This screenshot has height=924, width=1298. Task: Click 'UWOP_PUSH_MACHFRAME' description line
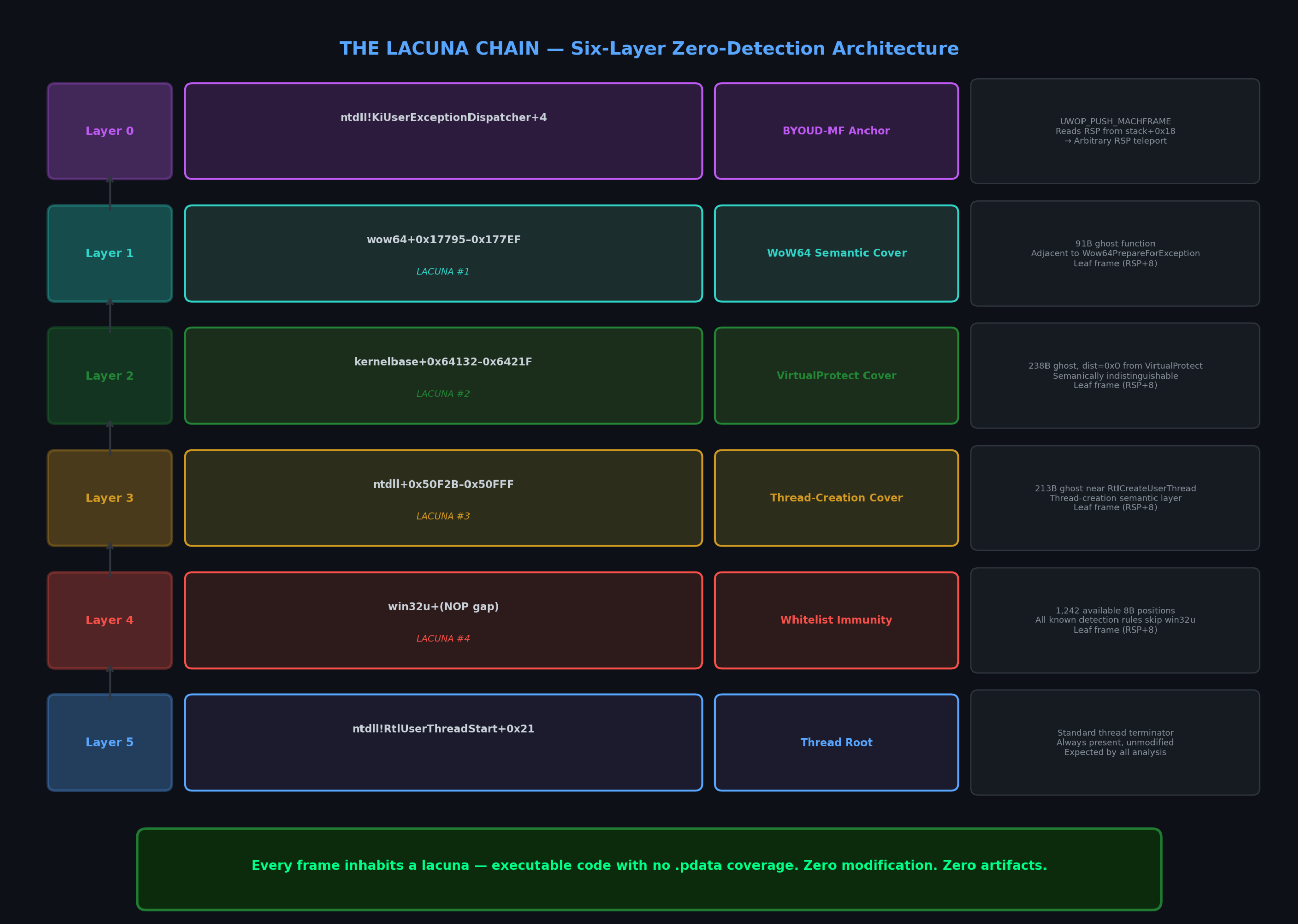[1115, 122]
